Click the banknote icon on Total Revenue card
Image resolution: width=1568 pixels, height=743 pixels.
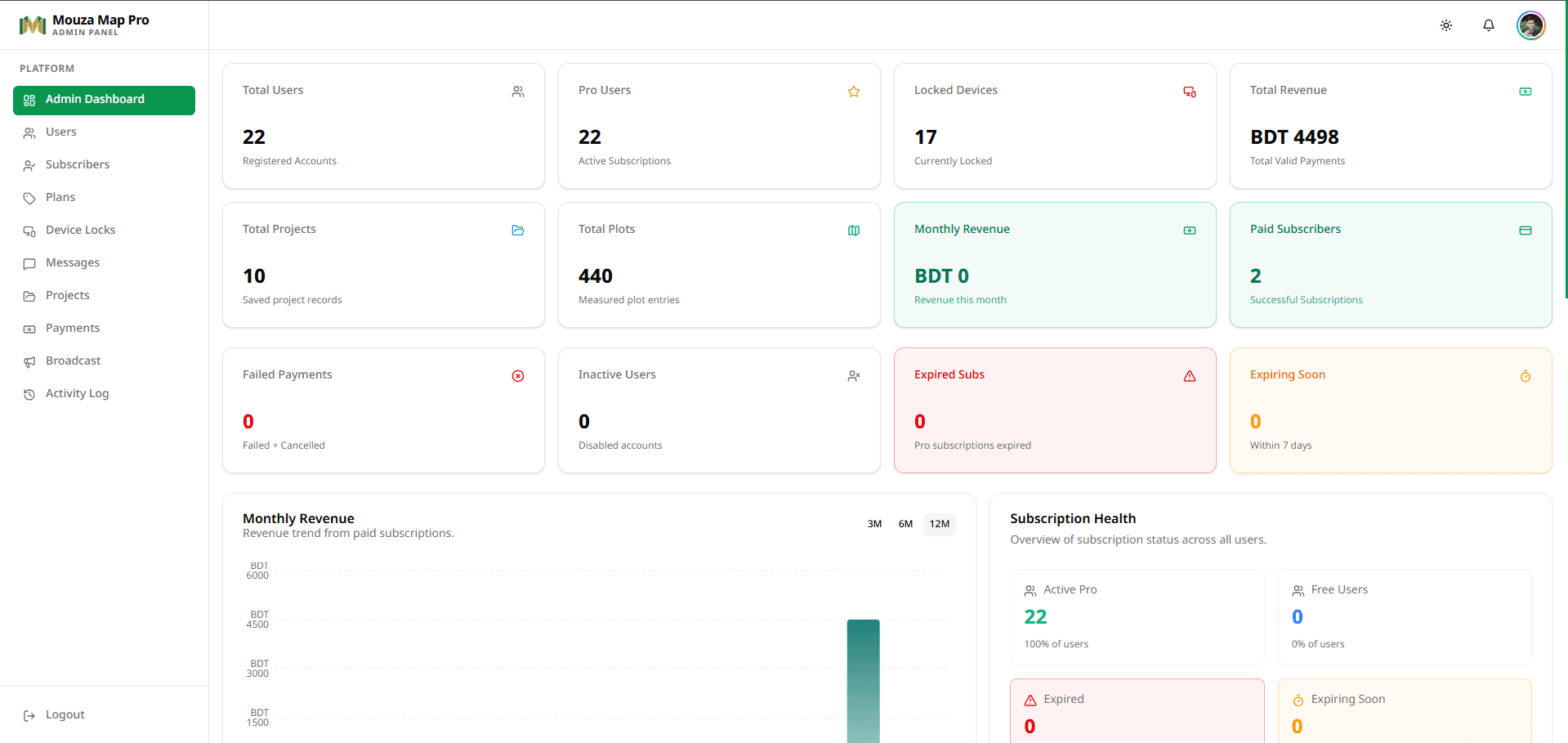tap(1526, 92)
